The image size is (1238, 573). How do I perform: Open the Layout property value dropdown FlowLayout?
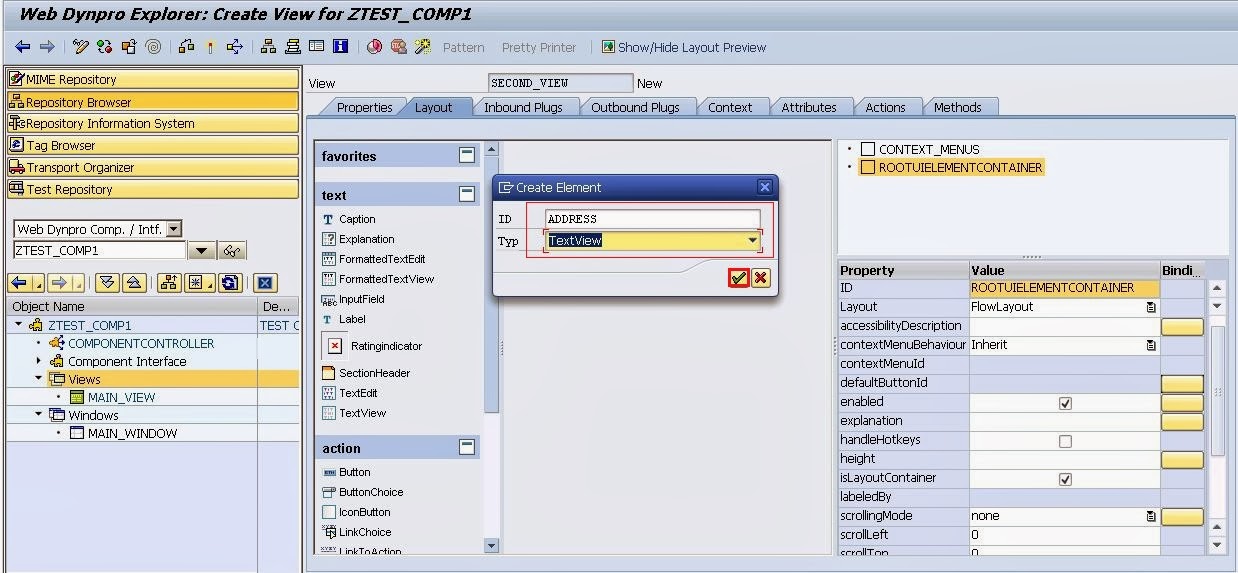[x=1151, y=307]
